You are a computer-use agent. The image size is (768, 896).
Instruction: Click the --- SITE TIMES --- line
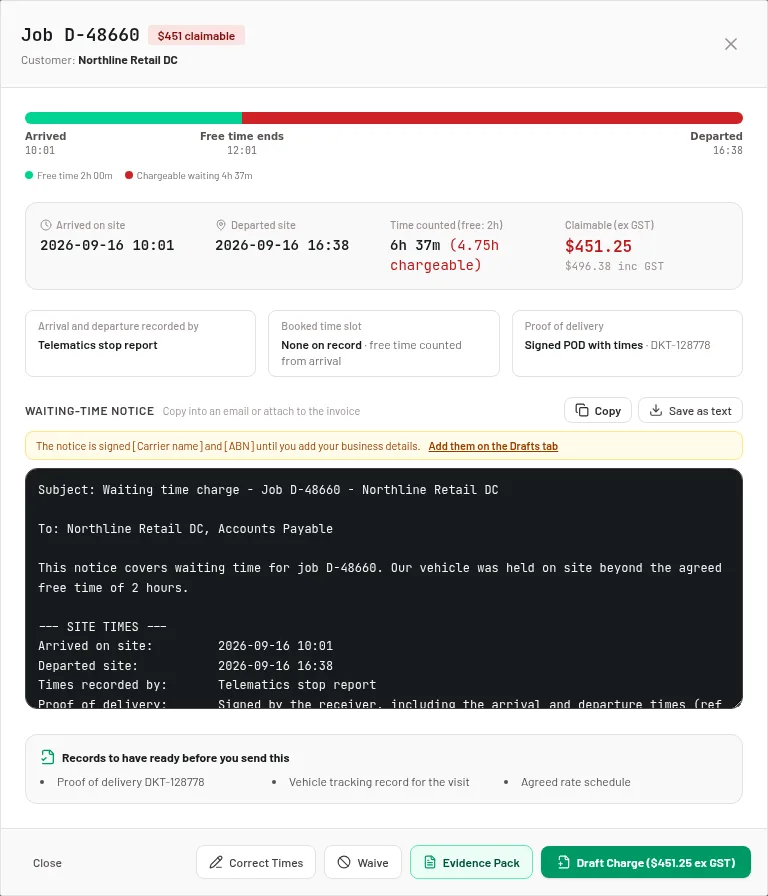(x=102, y=626)
